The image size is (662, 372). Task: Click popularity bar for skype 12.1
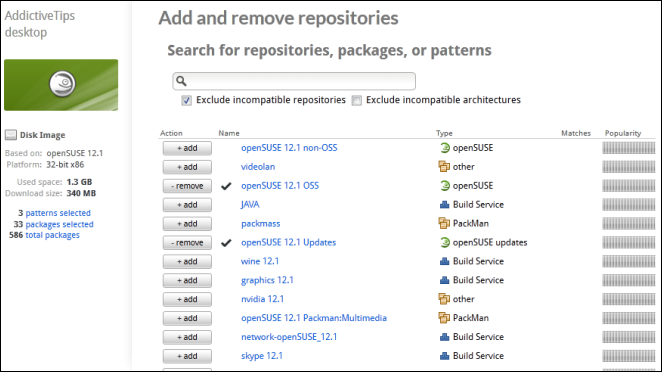(629, 356)
